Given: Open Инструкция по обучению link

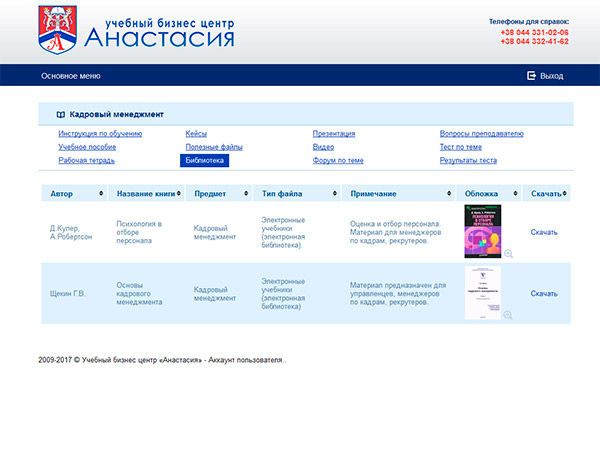Looking at the screenshot, I should 100,133.
